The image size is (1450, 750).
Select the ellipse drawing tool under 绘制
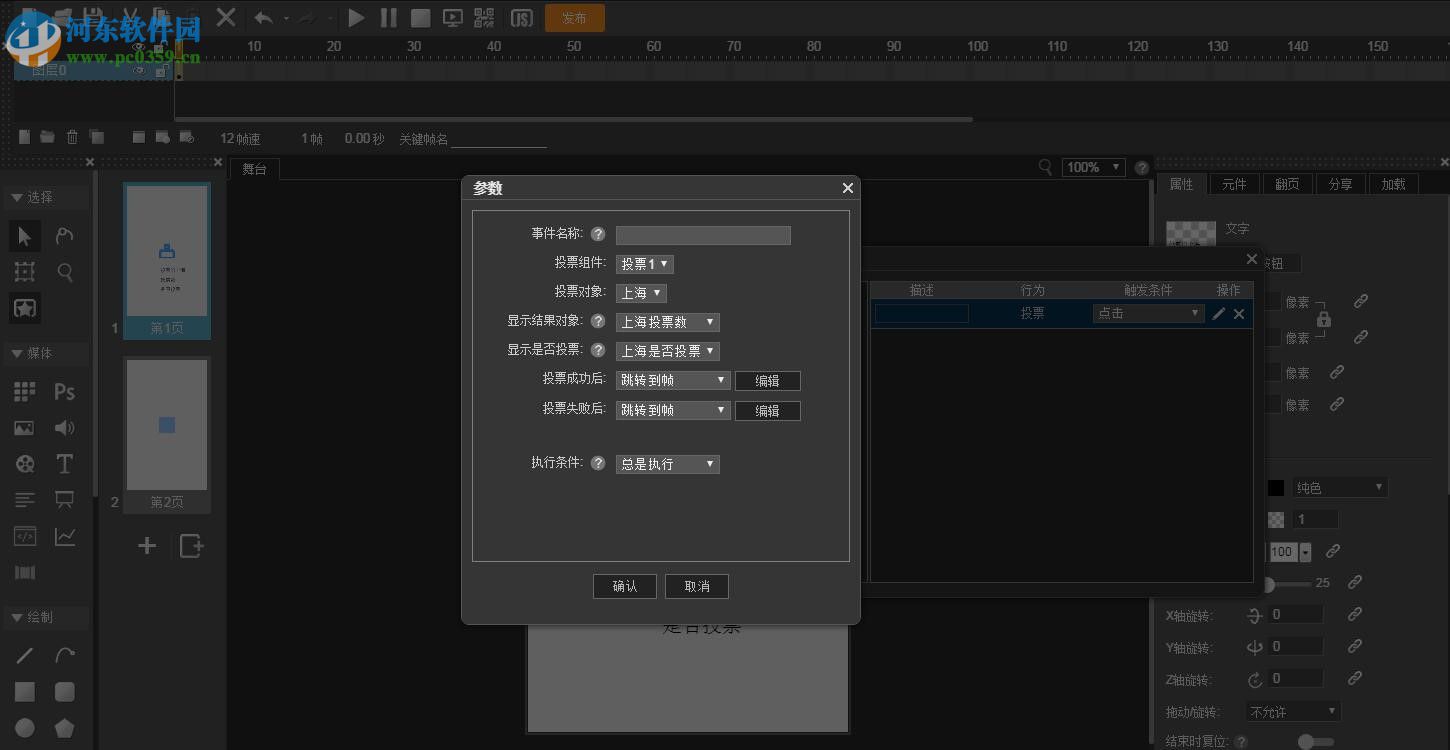pos(24,727)
